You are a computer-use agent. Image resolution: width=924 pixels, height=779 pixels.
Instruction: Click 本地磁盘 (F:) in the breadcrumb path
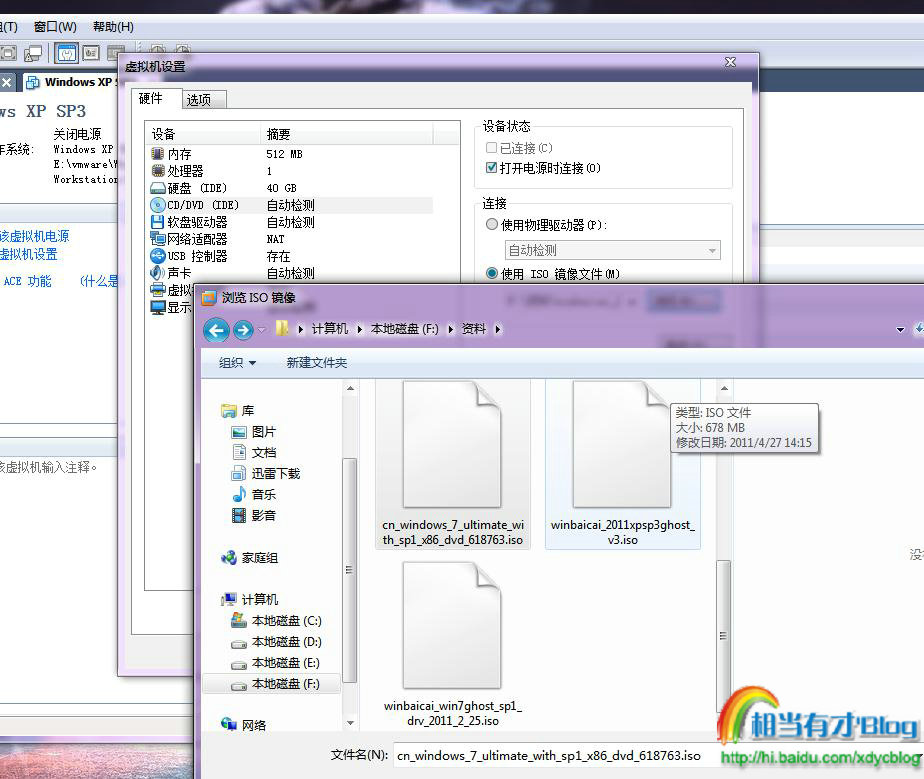404,329
